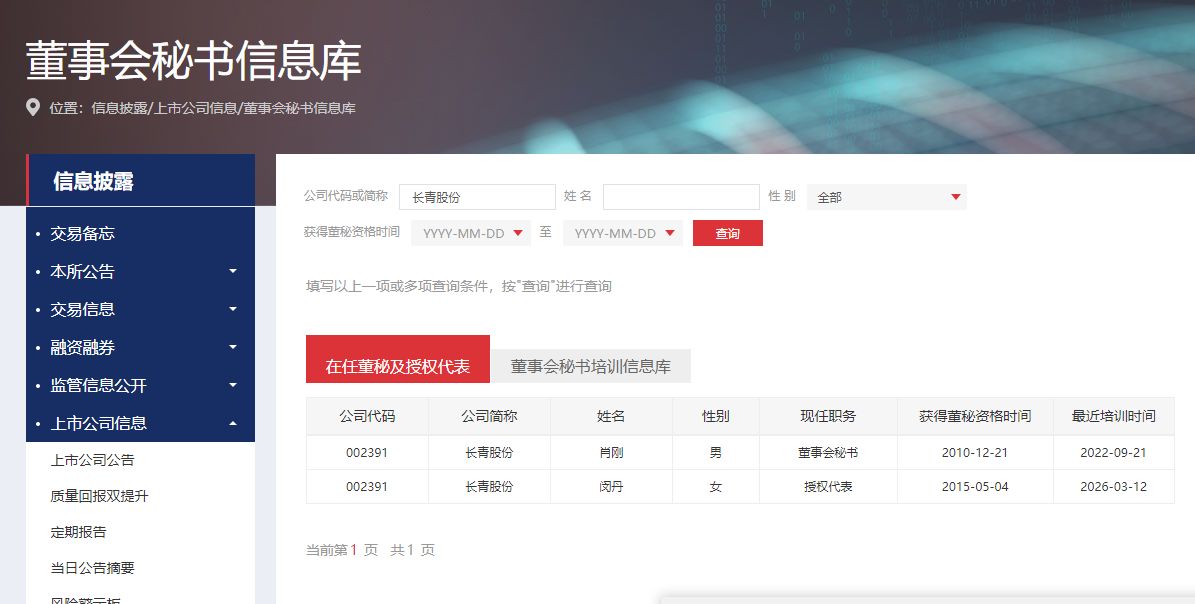Click the 董事会秘书信息库 page title
The width and height of the screenshot is (1195, 604).
[194, 60]
